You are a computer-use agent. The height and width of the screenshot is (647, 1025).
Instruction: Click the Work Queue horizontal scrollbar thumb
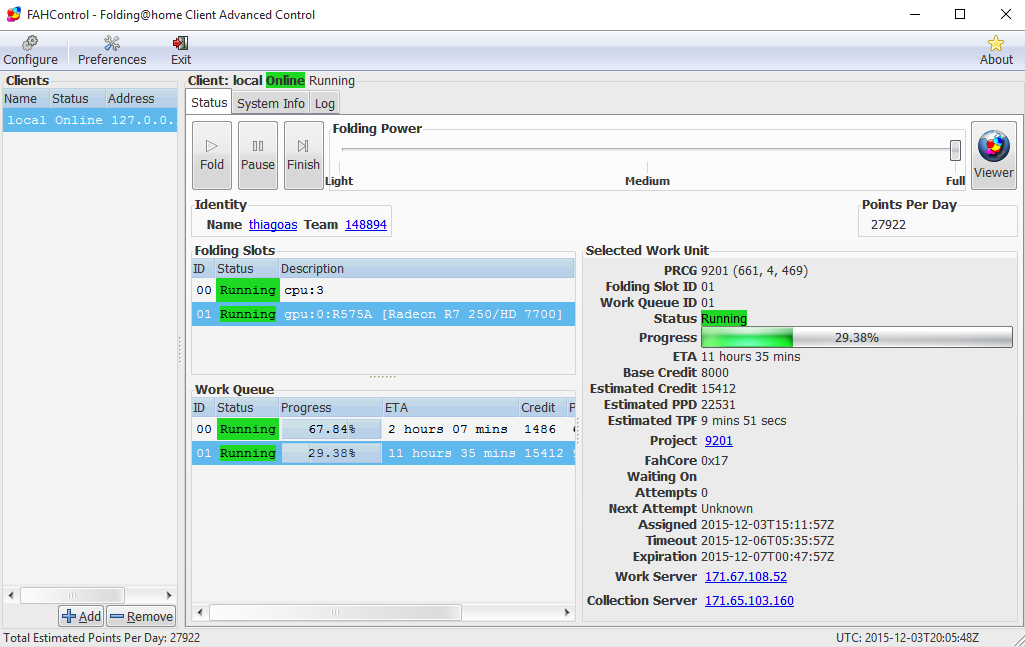point(335,612)
